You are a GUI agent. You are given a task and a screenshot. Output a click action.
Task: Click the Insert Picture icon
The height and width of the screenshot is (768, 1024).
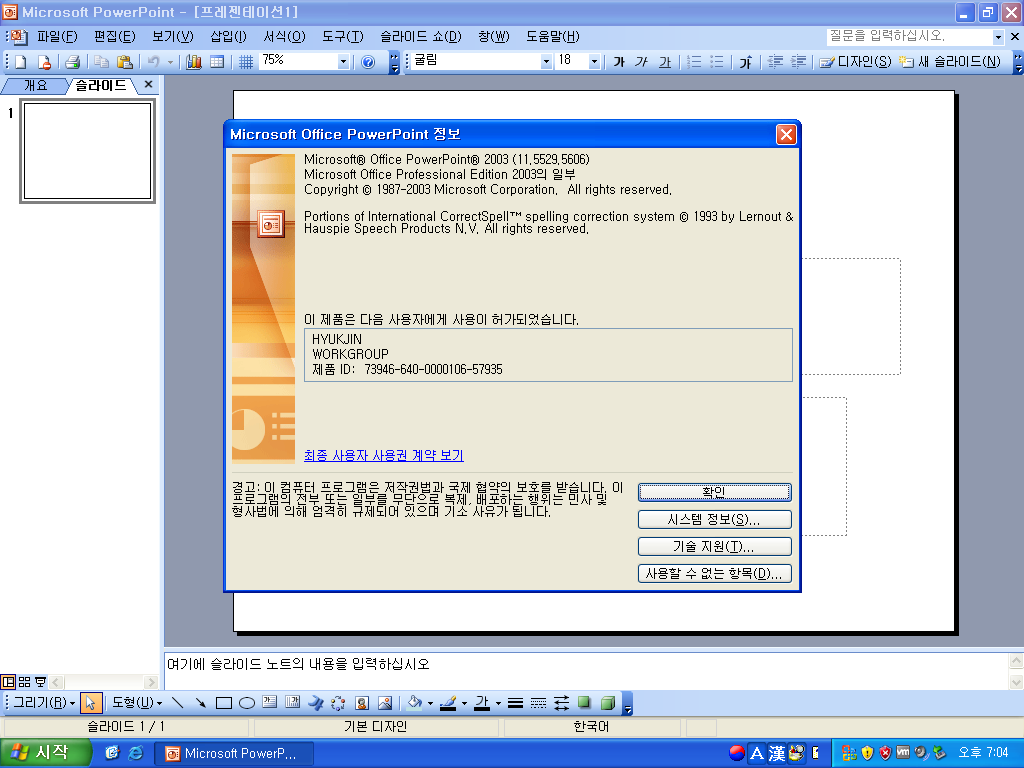[x=385, y=703]
